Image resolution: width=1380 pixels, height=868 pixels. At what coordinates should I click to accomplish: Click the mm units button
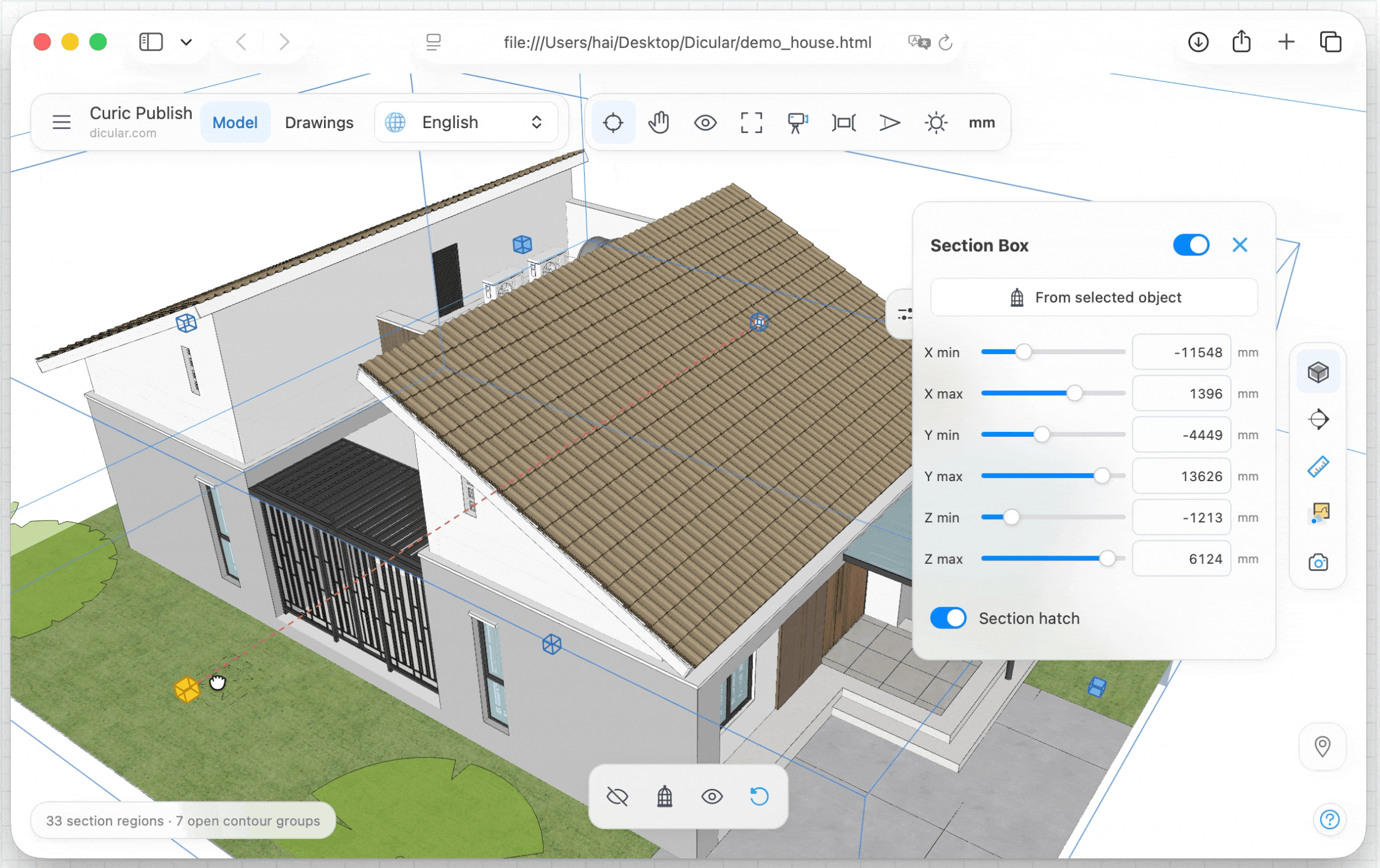(981, 123)
